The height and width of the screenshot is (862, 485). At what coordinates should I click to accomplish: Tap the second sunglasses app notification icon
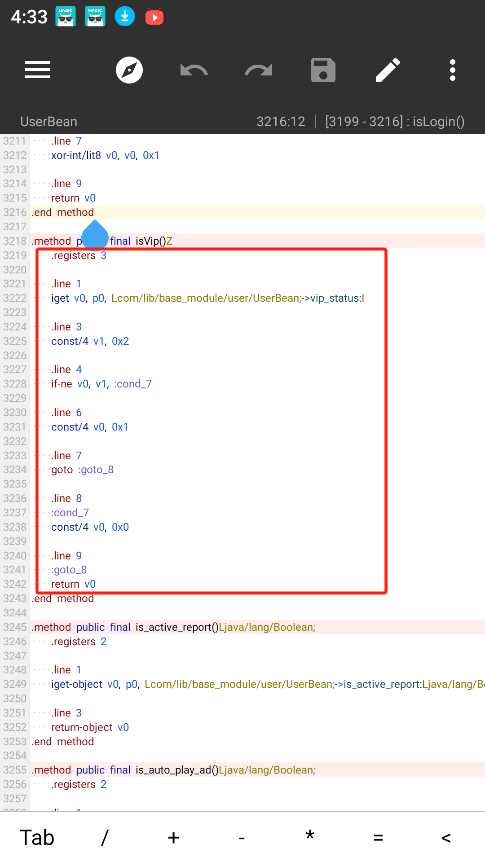pos(95,17)
